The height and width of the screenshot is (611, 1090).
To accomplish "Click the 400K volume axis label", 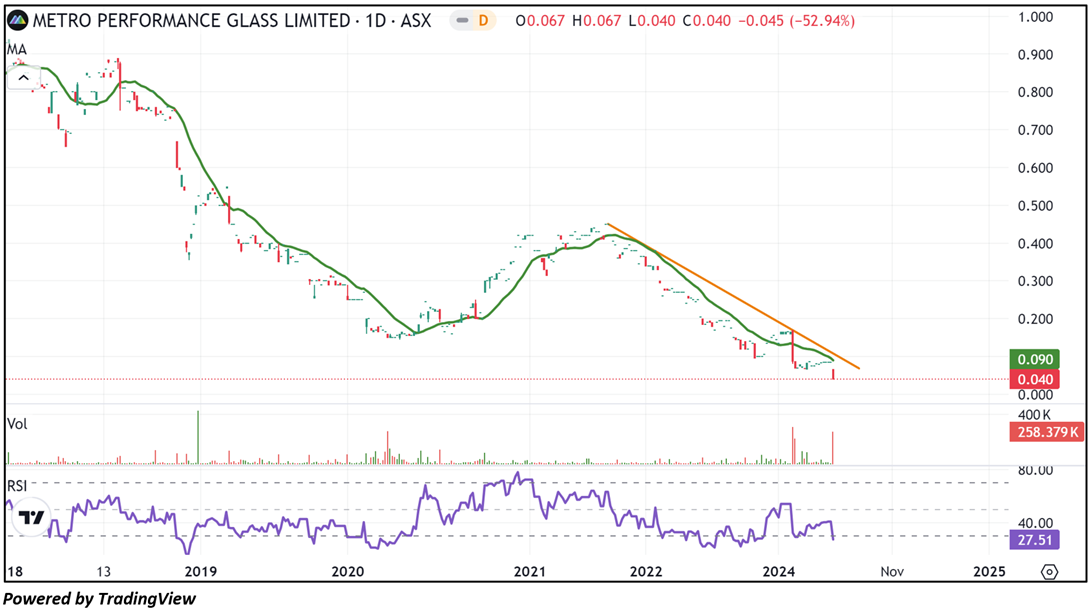I will [x=1033, y=415].
